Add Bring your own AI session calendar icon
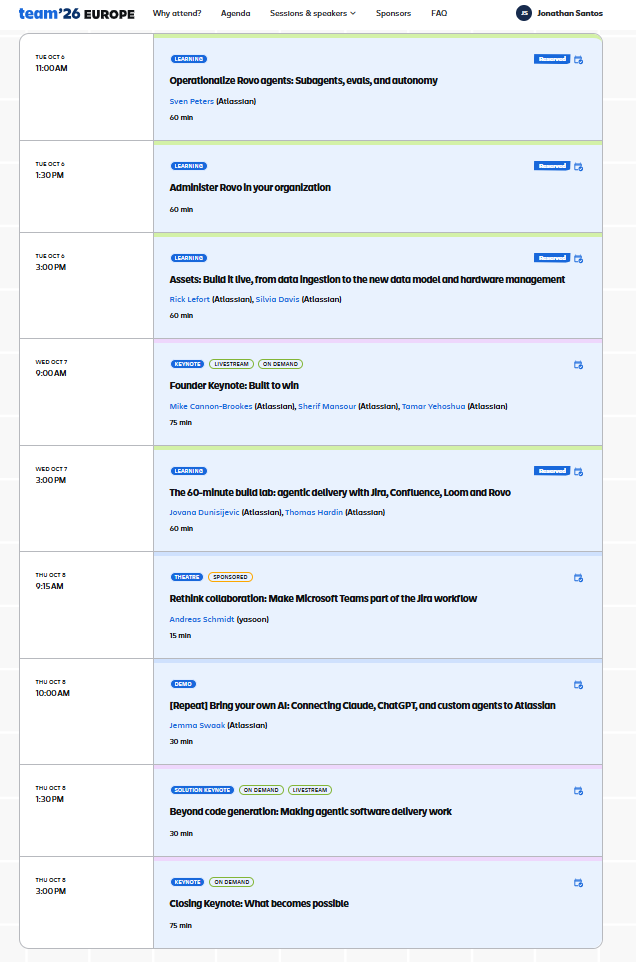Viewport: 636px width, 962px height. [578, 684]
